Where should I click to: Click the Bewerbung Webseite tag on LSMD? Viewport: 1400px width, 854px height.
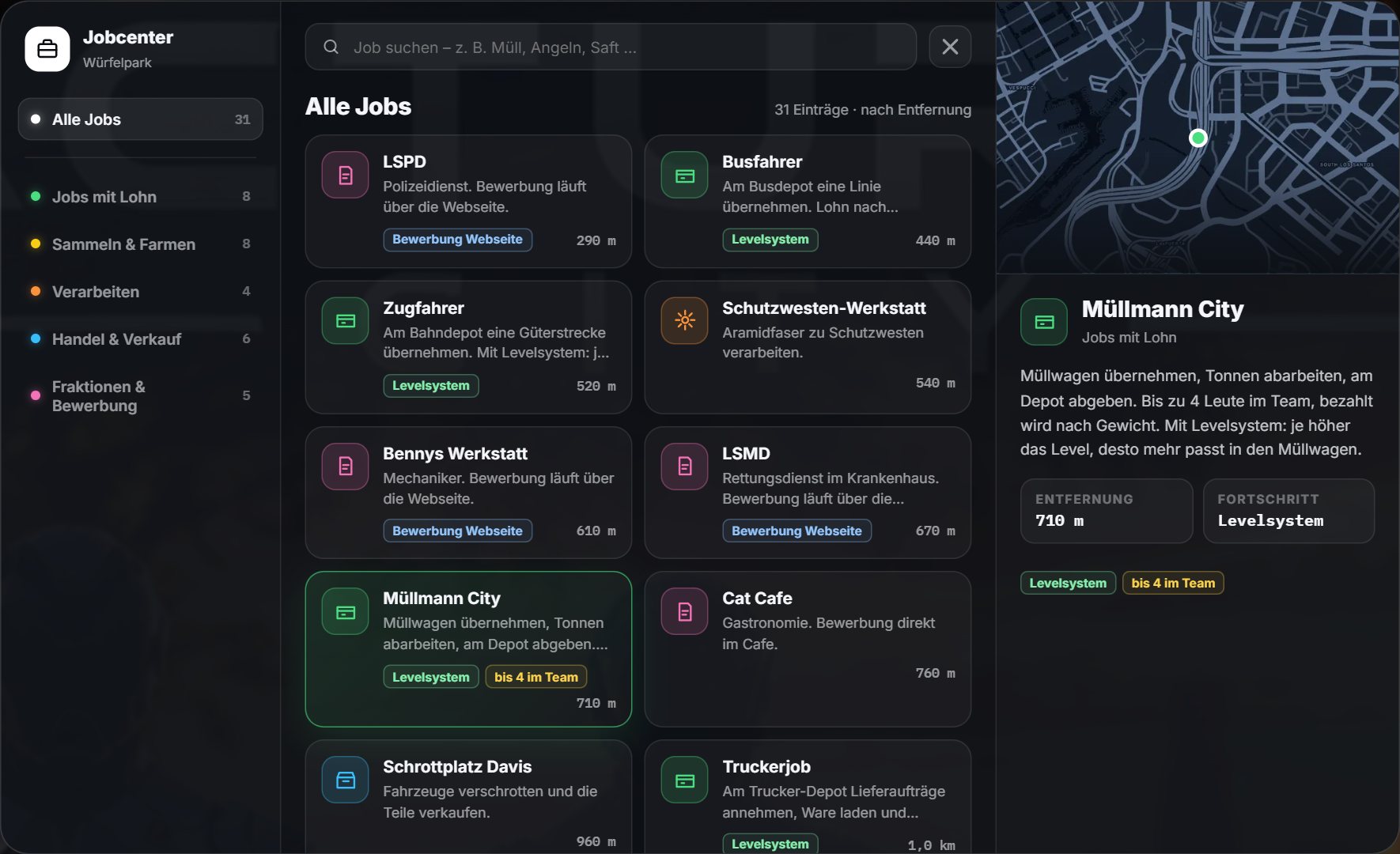tap(796, 531)
